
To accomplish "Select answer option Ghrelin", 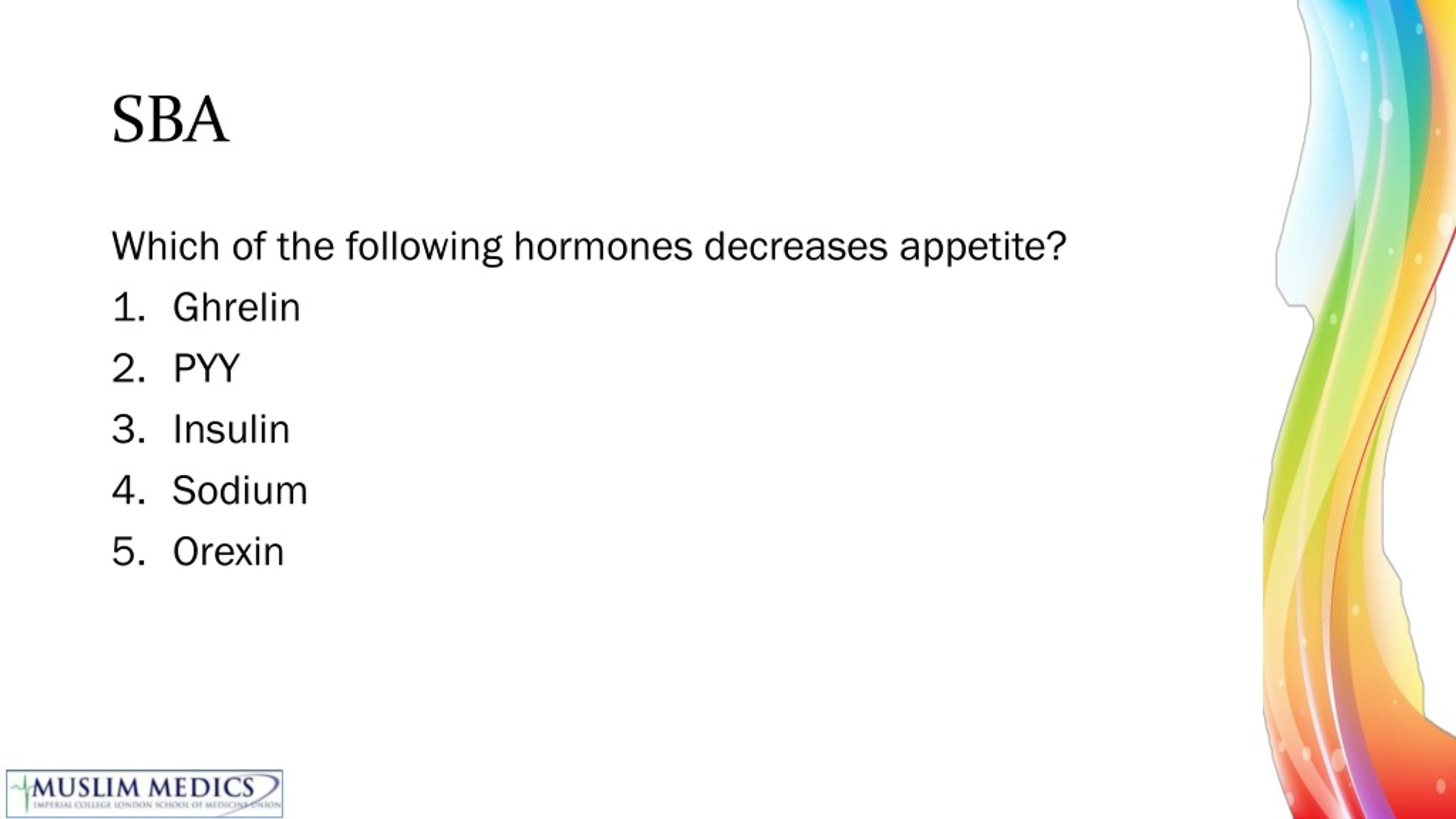I will pos(236,308).
